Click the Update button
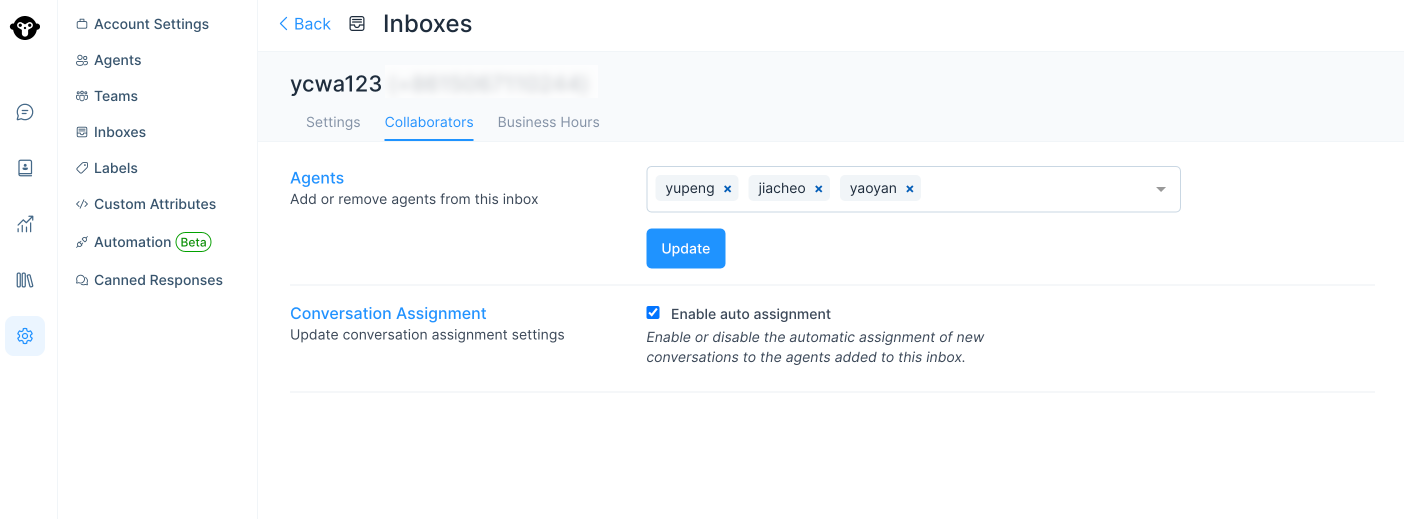The width and height of the screenshot is (1404, 519). (685, 249)
